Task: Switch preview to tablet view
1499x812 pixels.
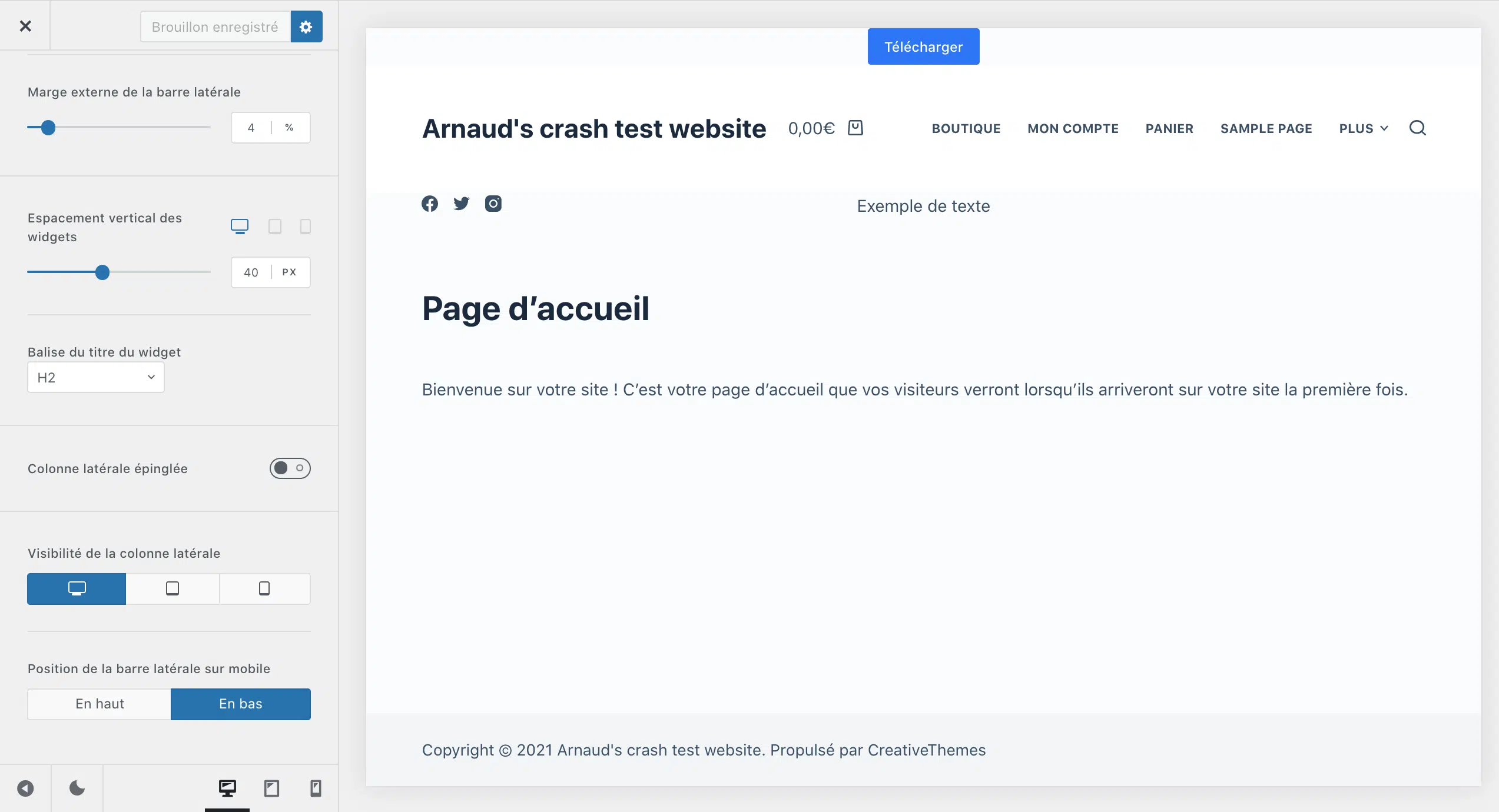Action: tap(271, 788)
